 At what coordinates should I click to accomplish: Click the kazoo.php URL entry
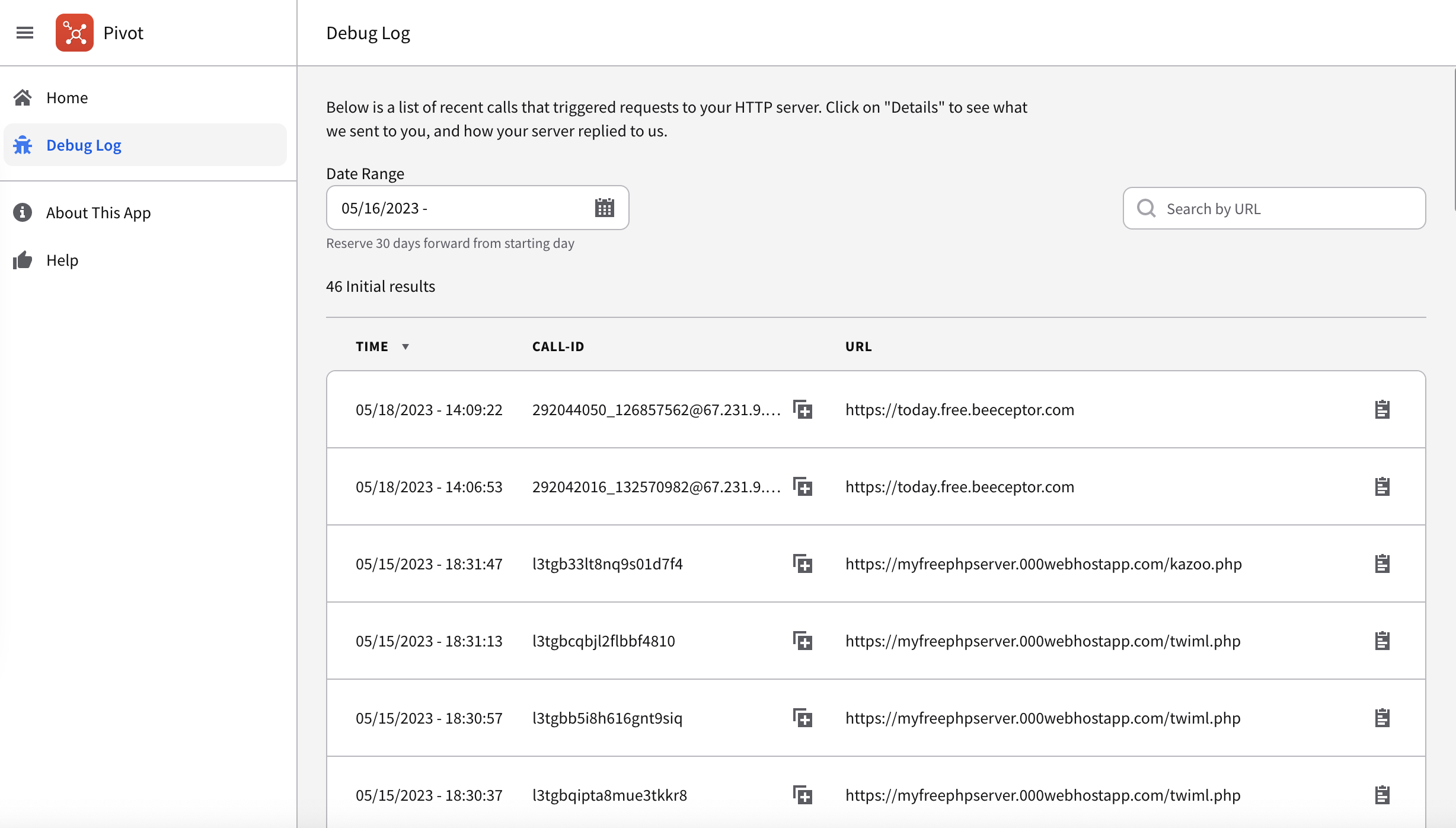[x=1043, y=564]
